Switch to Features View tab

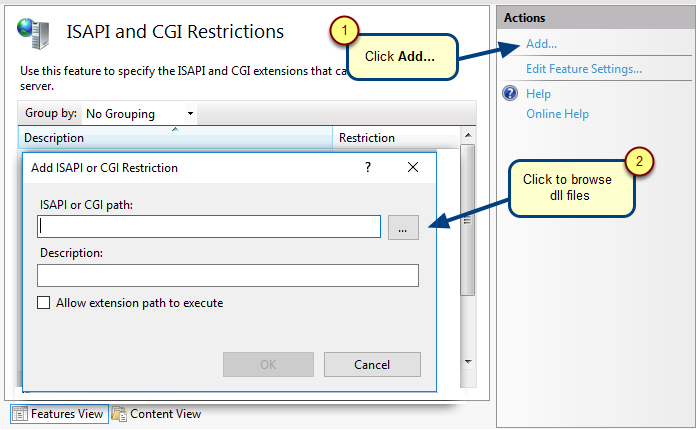click(x=59, y=414)
